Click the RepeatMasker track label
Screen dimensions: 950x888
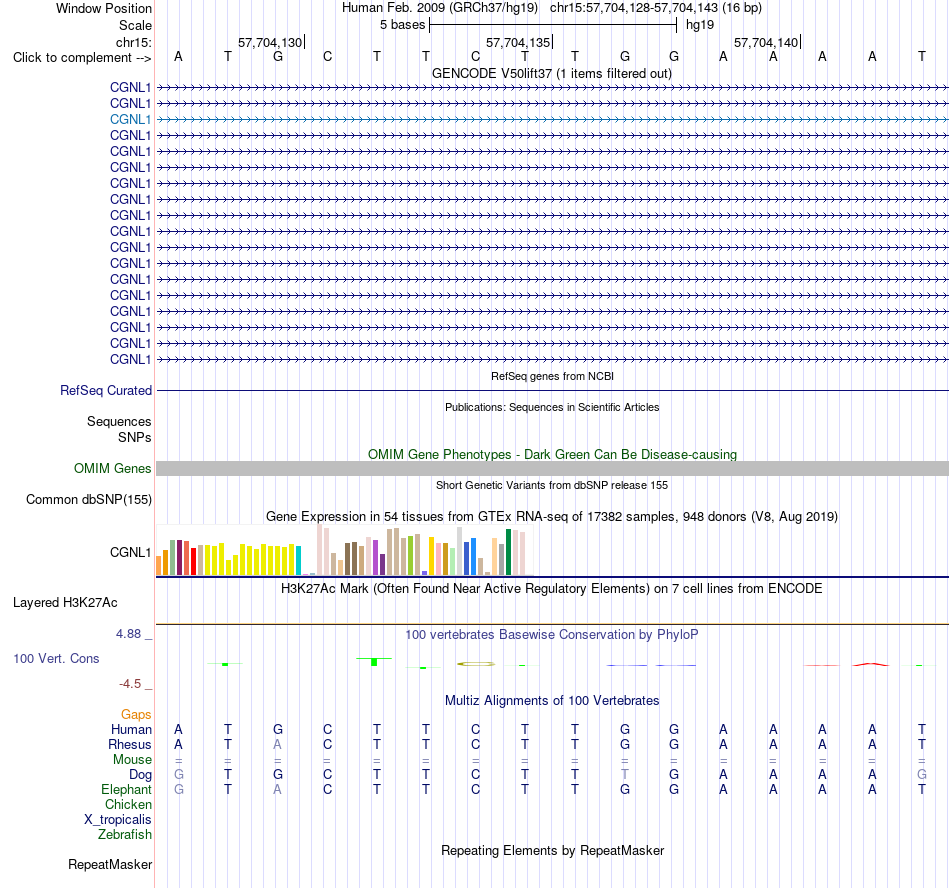click(x=110, y=864)
